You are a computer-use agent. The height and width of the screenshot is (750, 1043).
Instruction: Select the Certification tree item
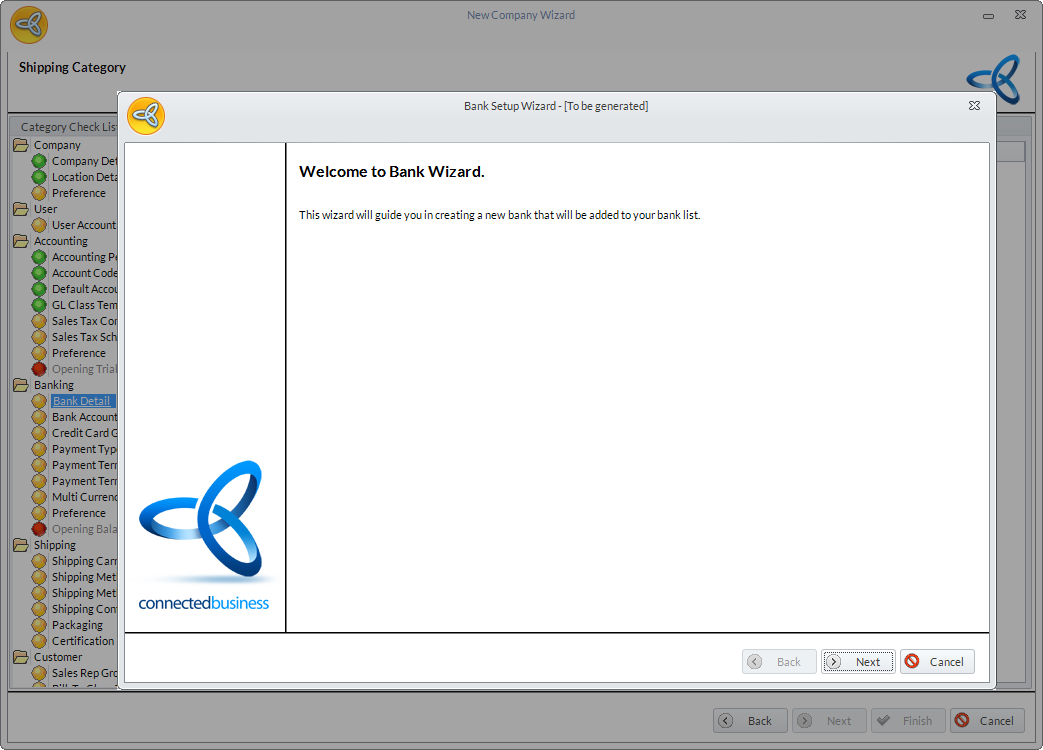pyautogui.click(x=83, y=641)
